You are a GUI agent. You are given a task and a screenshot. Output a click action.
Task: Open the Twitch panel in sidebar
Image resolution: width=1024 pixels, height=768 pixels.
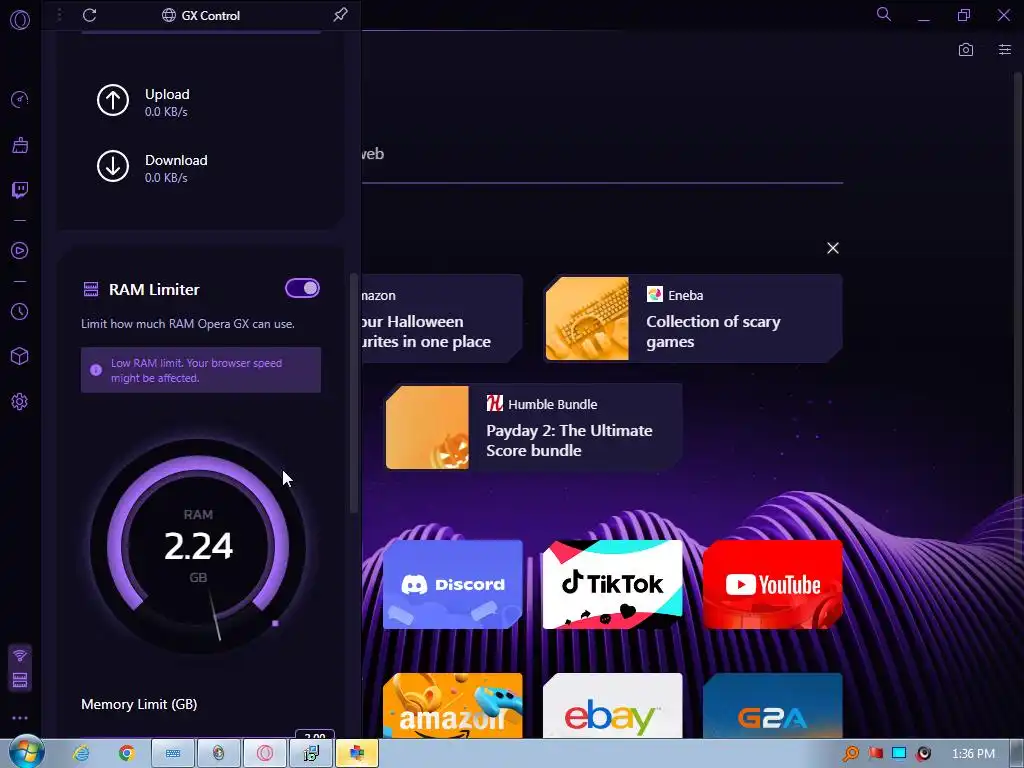pyautogui.click(x=20, y=190)
